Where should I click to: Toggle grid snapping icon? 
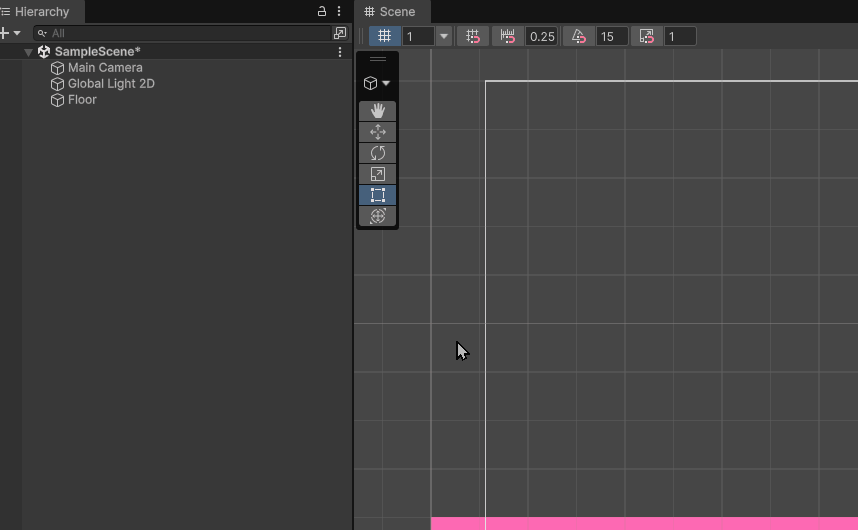(473, 37)
